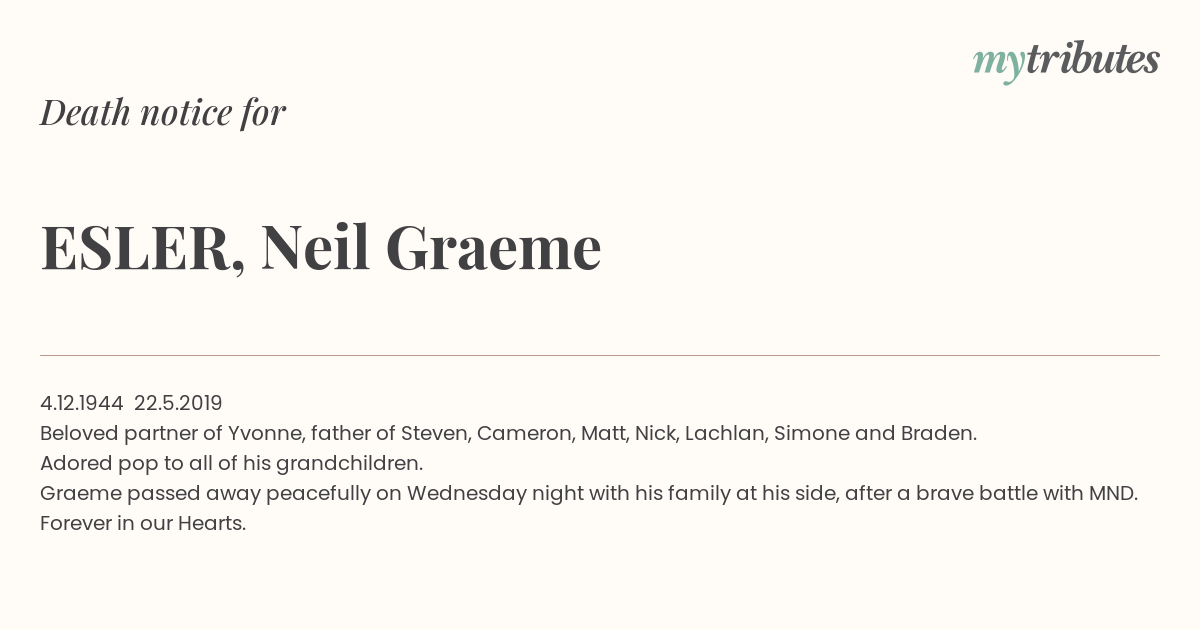Viewport: 1200px width, 630px height.
Task: Click the line 'Beloved partner of Yvonne'
Action: point(508,433)
